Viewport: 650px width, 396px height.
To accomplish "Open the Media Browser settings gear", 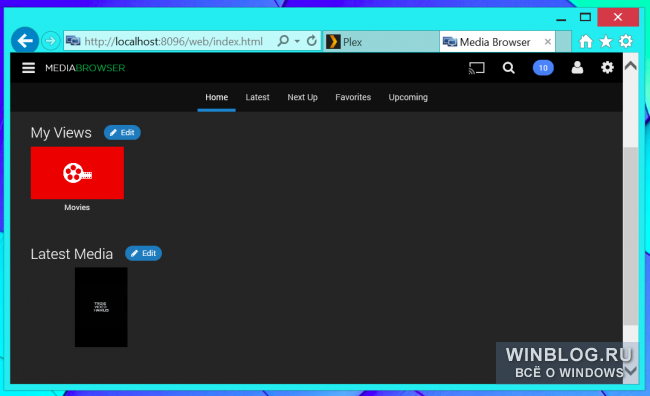I will tap(607, 68).
